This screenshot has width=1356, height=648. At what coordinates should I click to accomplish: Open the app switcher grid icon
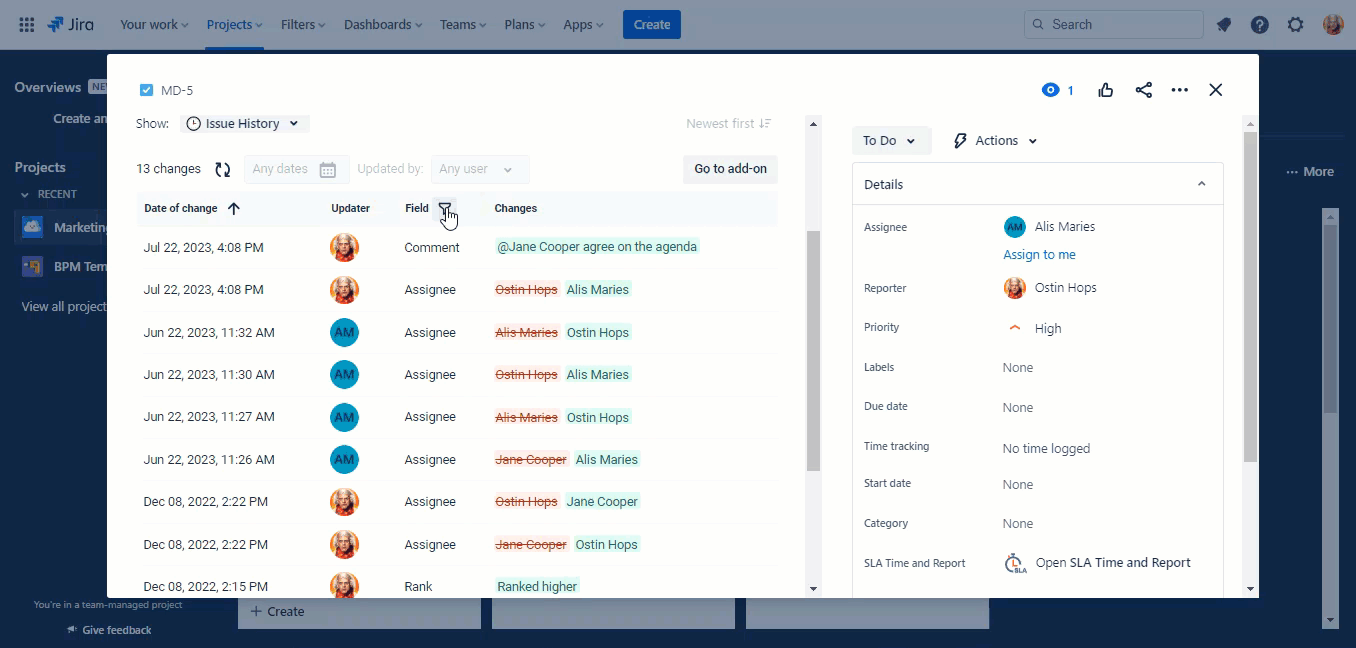point(27,24)
